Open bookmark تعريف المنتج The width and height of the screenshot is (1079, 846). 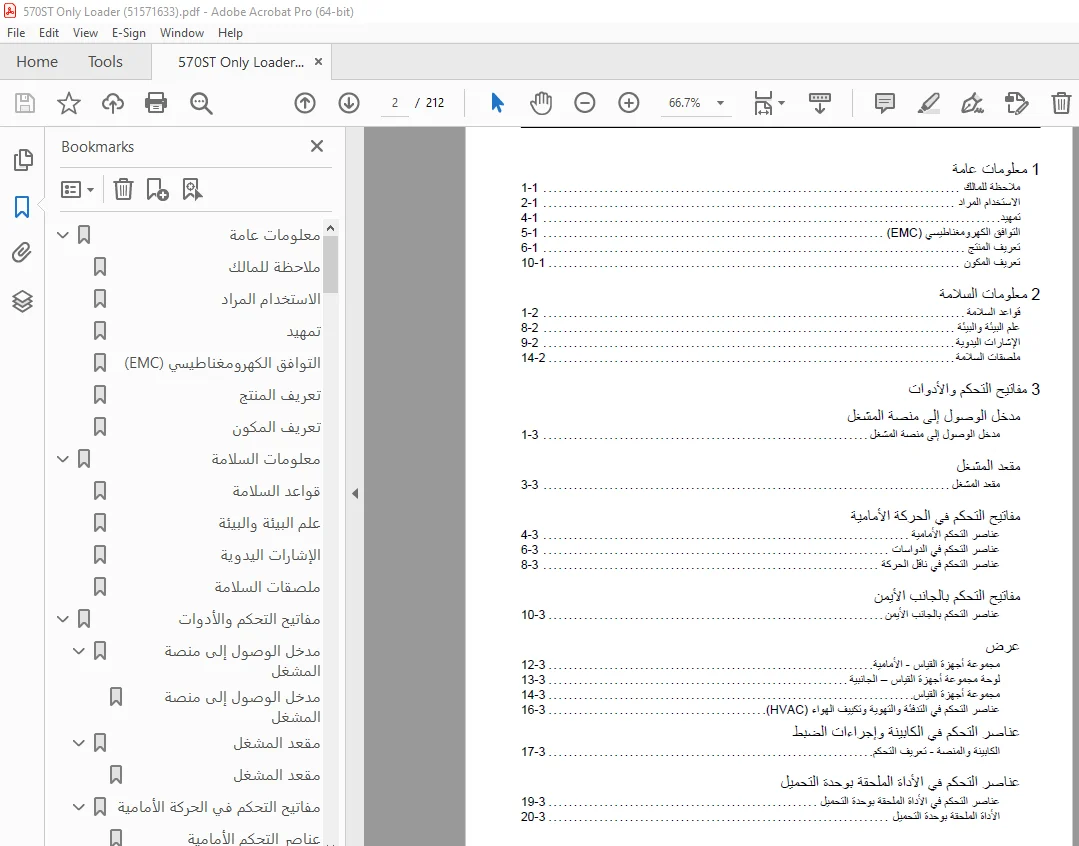coord(280,395)
